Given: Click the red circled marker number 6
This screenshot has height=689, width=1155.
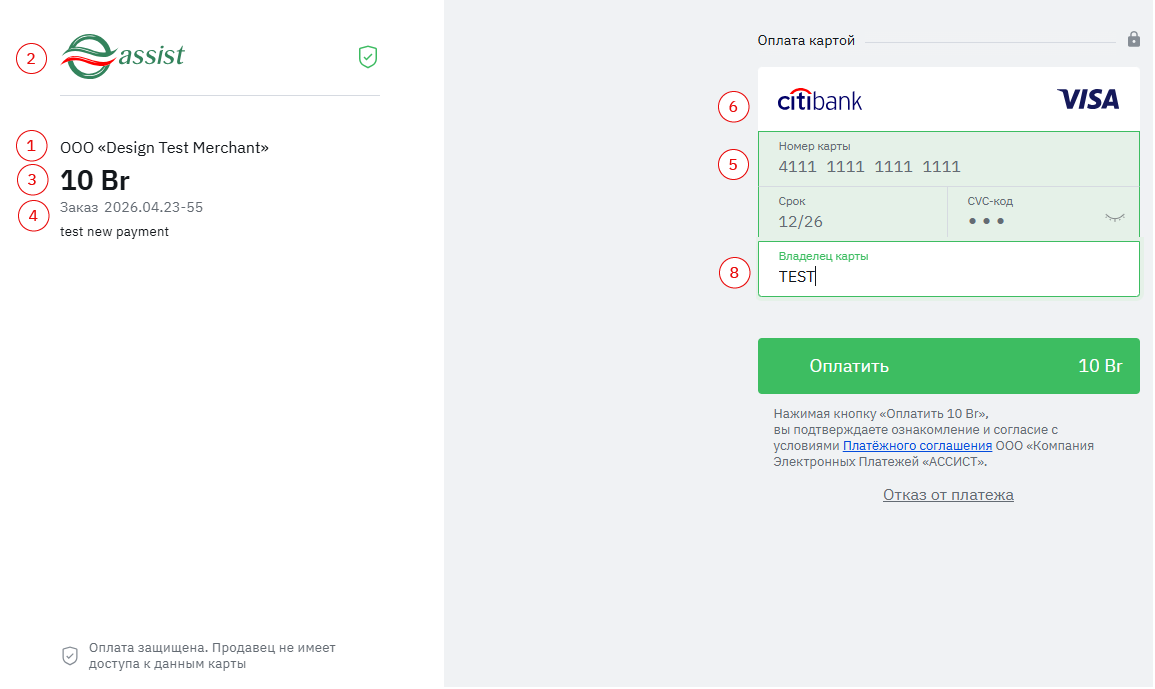Looking at the screenshot, I should click(733, 107).
